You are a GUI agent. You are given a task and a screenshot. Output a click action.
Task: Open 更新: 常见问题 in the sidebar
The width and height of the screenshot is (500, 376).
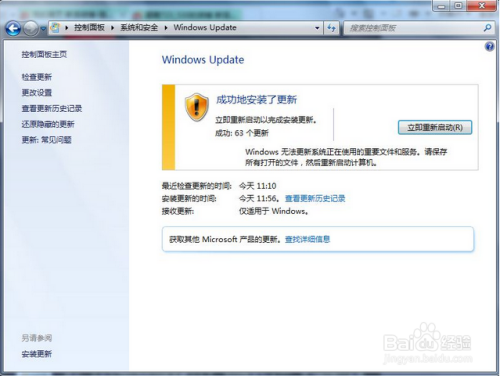47,140
